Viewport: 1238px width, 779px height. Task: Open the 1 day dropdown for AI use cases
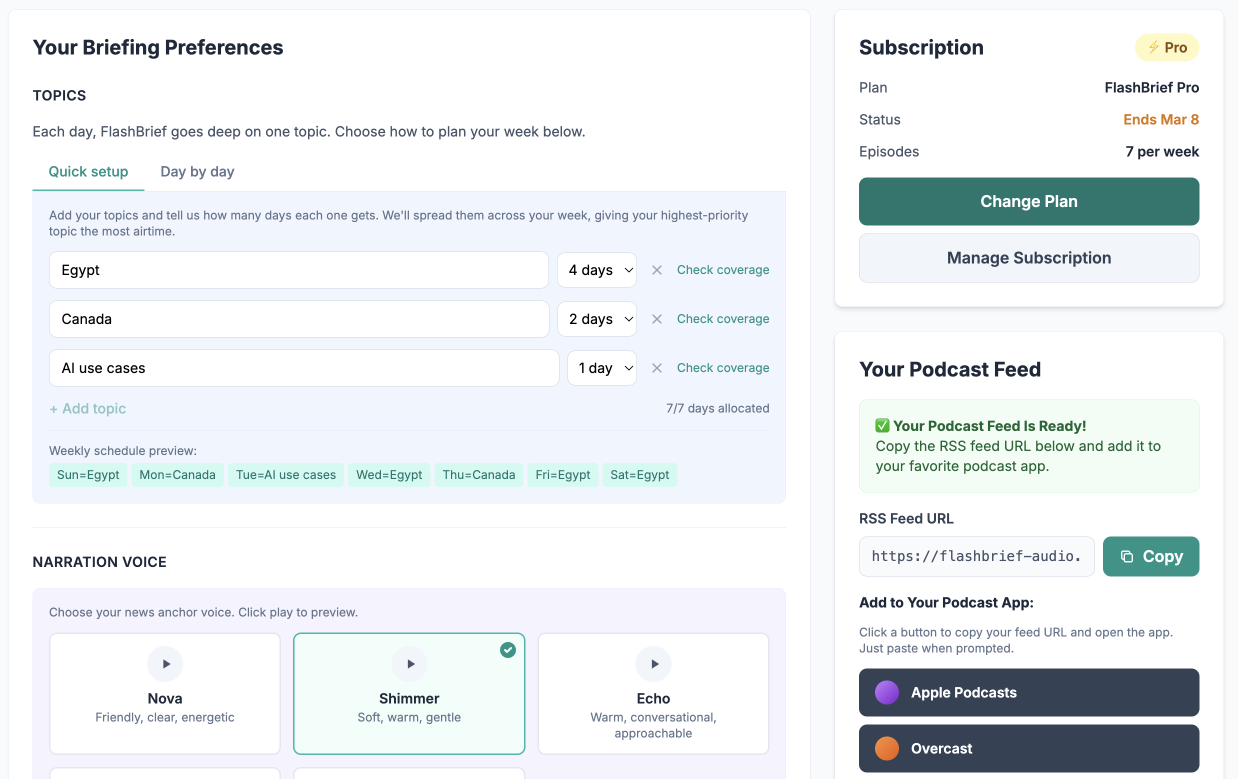coord(602,367)
